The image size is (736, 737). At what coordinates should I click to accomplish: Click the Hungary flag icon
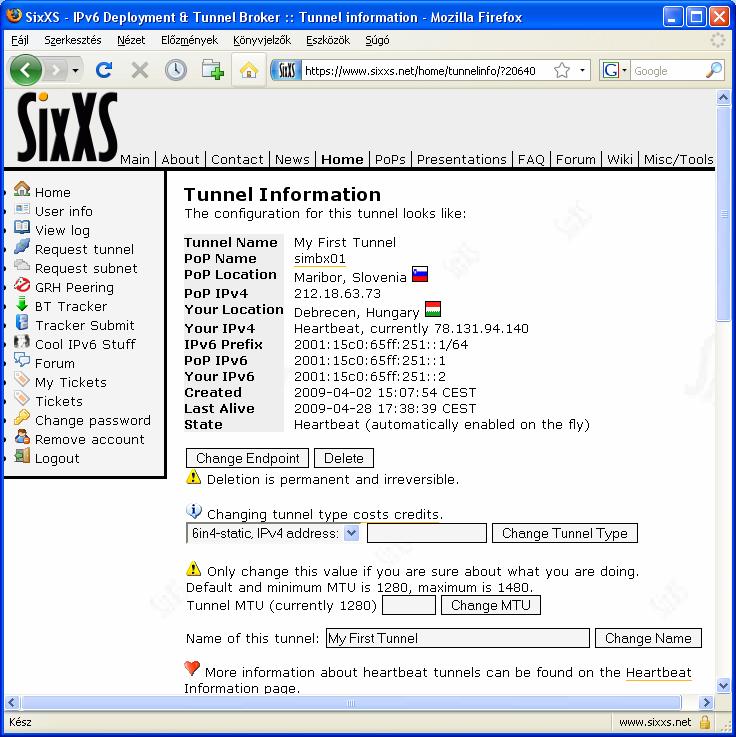coord(433,309)
